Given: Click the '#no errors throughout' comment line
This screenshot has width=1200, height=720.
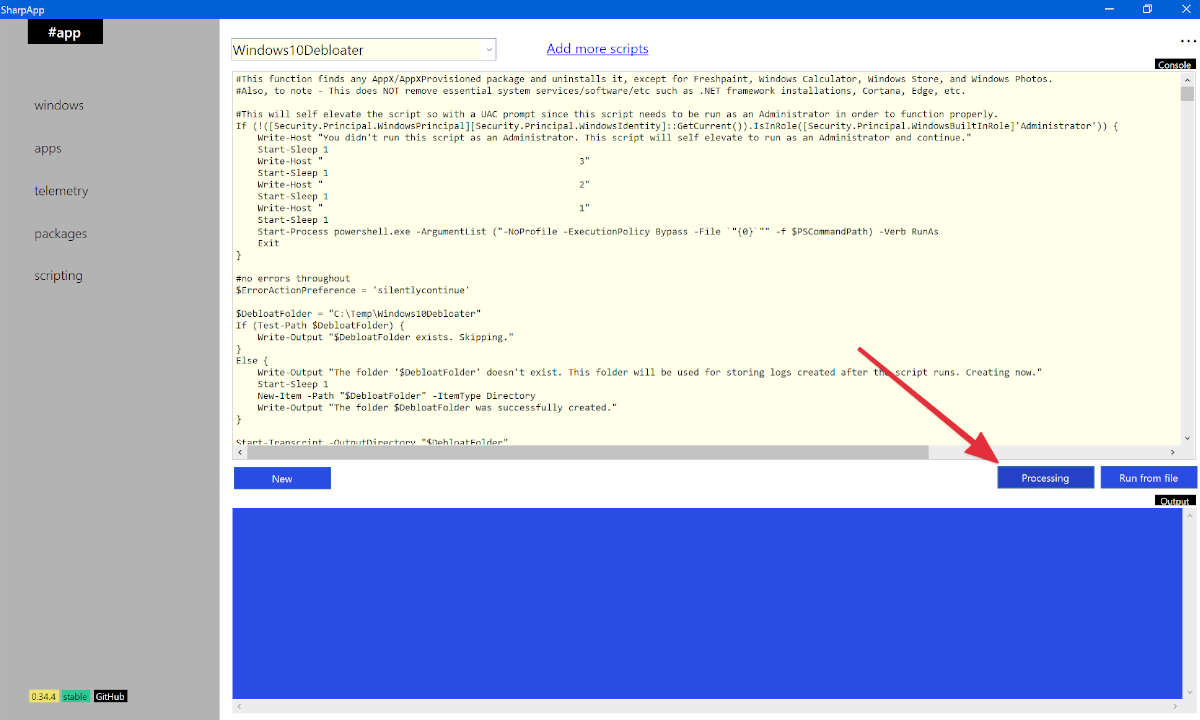Looking at the screenshot, I should coord(293,278).
